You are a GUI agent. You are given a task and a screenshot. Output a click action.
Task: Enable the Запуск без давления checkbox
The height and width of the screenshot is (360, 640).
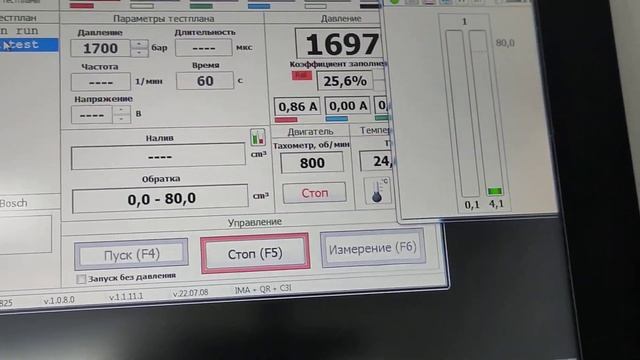point(81,279)
